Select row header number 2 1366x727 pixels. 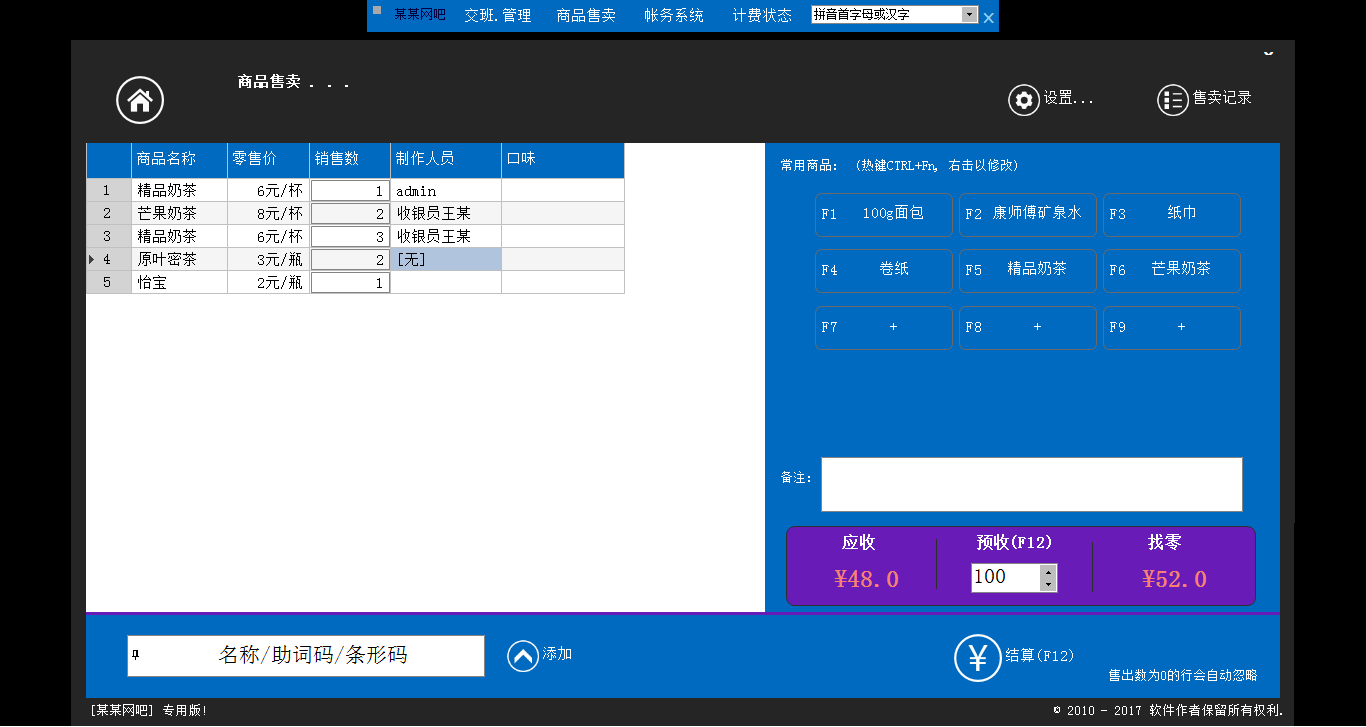point(108,213)
